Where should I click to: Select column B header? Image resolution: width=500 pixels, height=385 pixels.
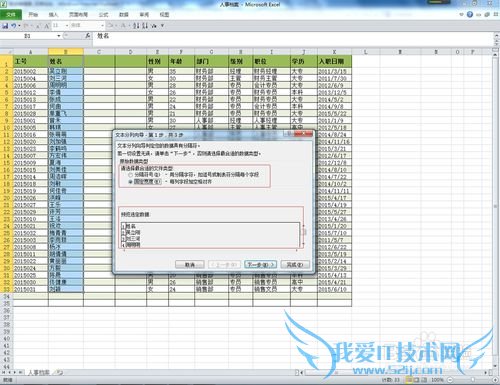click(66, 52)
